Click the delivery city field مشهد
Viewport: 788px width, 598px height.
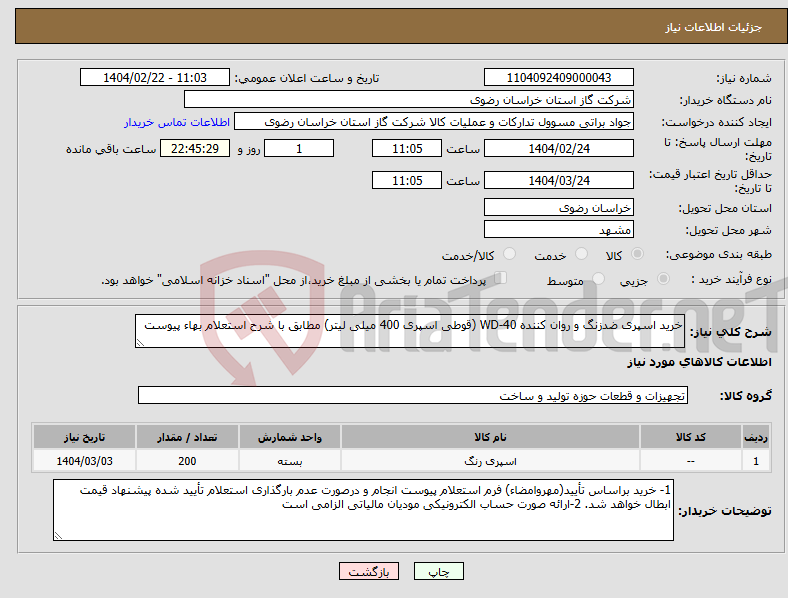(559, 230)
